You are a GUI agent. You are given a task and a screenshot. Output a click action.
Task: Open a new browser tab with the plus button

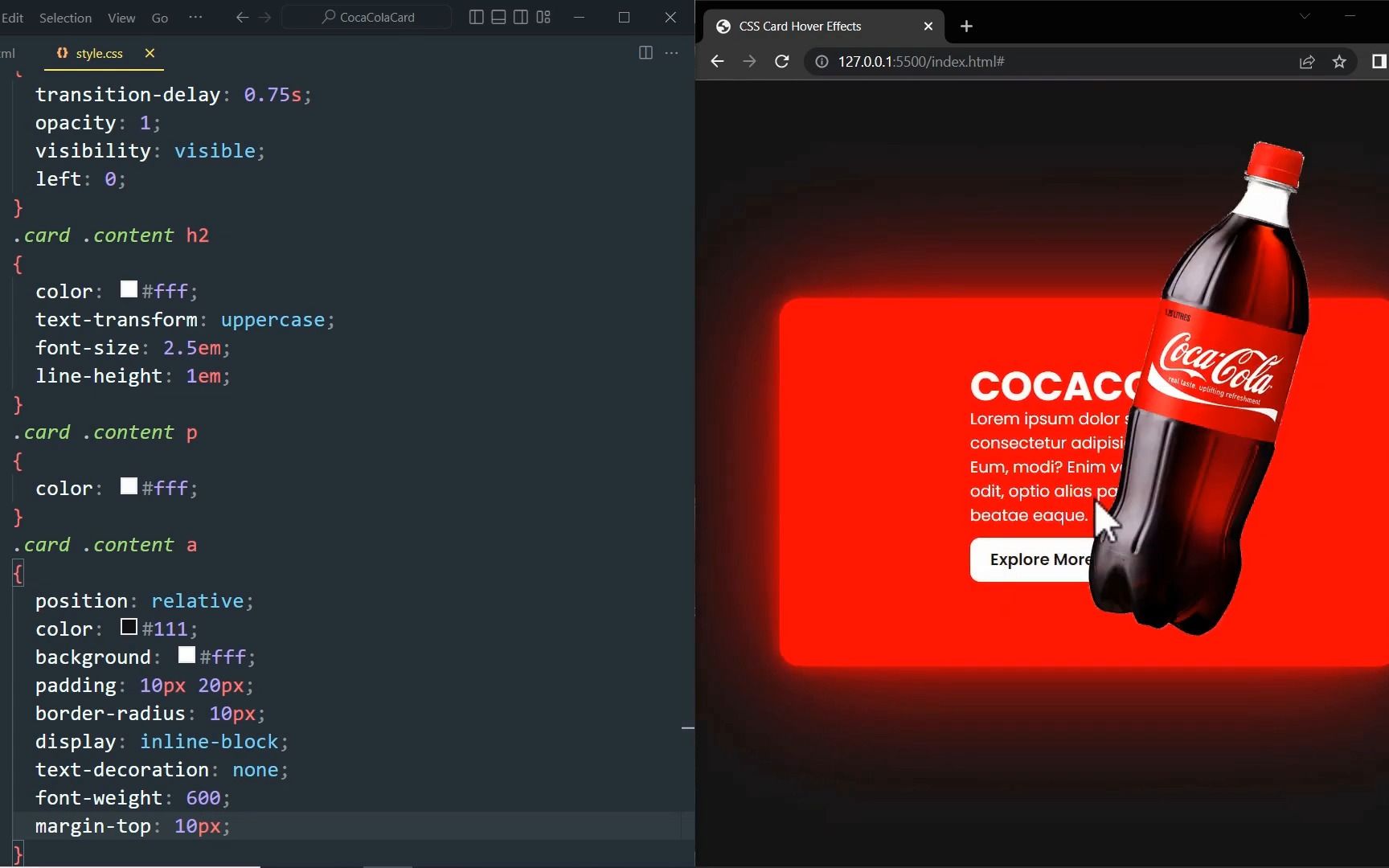[965, 27]
